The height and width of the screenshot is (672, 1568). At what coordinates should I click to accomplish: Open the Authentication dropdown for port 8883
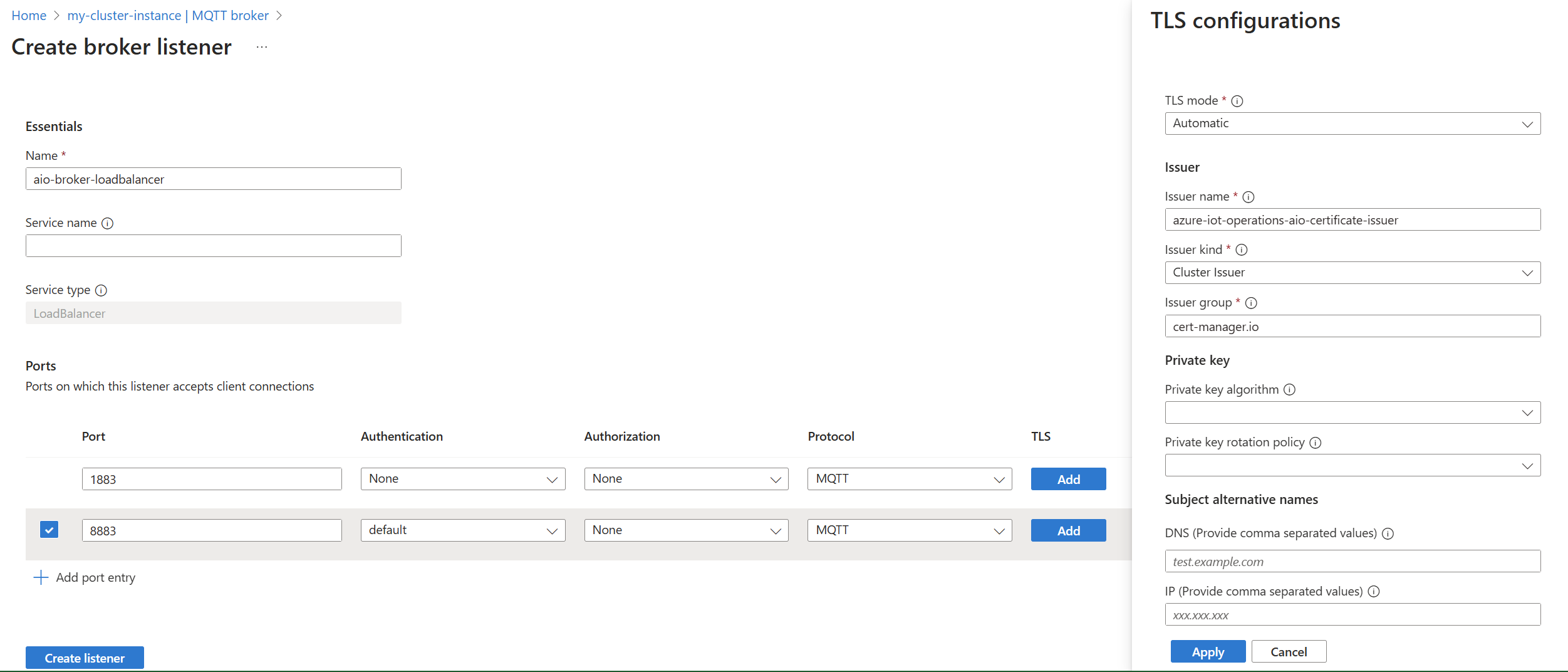click(462, 530)
